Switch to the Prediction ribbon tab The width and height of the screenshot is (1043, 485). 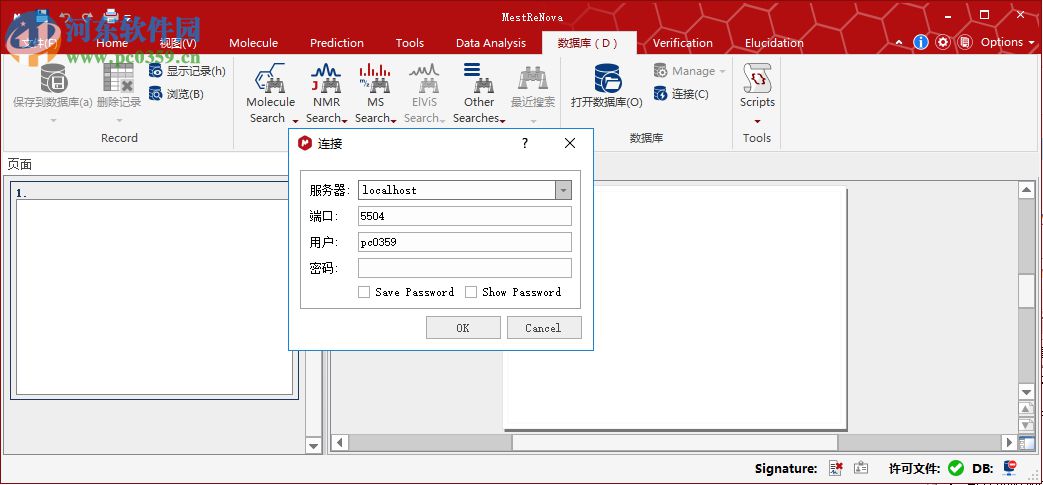pos(337,43)
